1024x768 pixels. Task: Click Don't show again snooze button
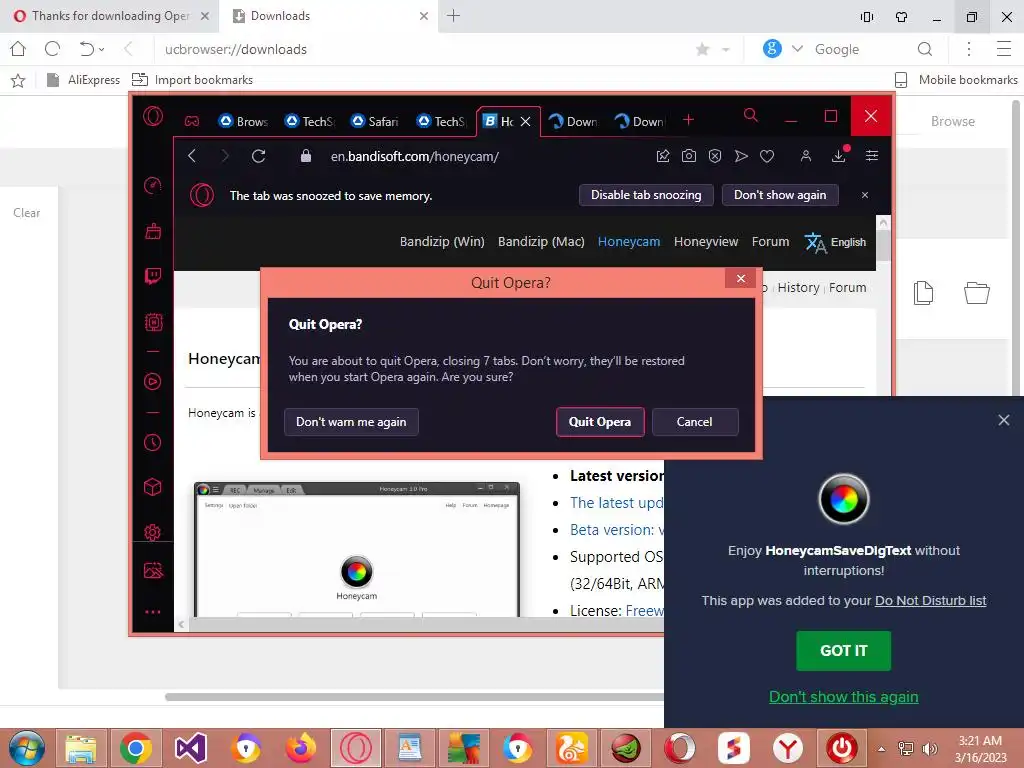tap(780, 195)
